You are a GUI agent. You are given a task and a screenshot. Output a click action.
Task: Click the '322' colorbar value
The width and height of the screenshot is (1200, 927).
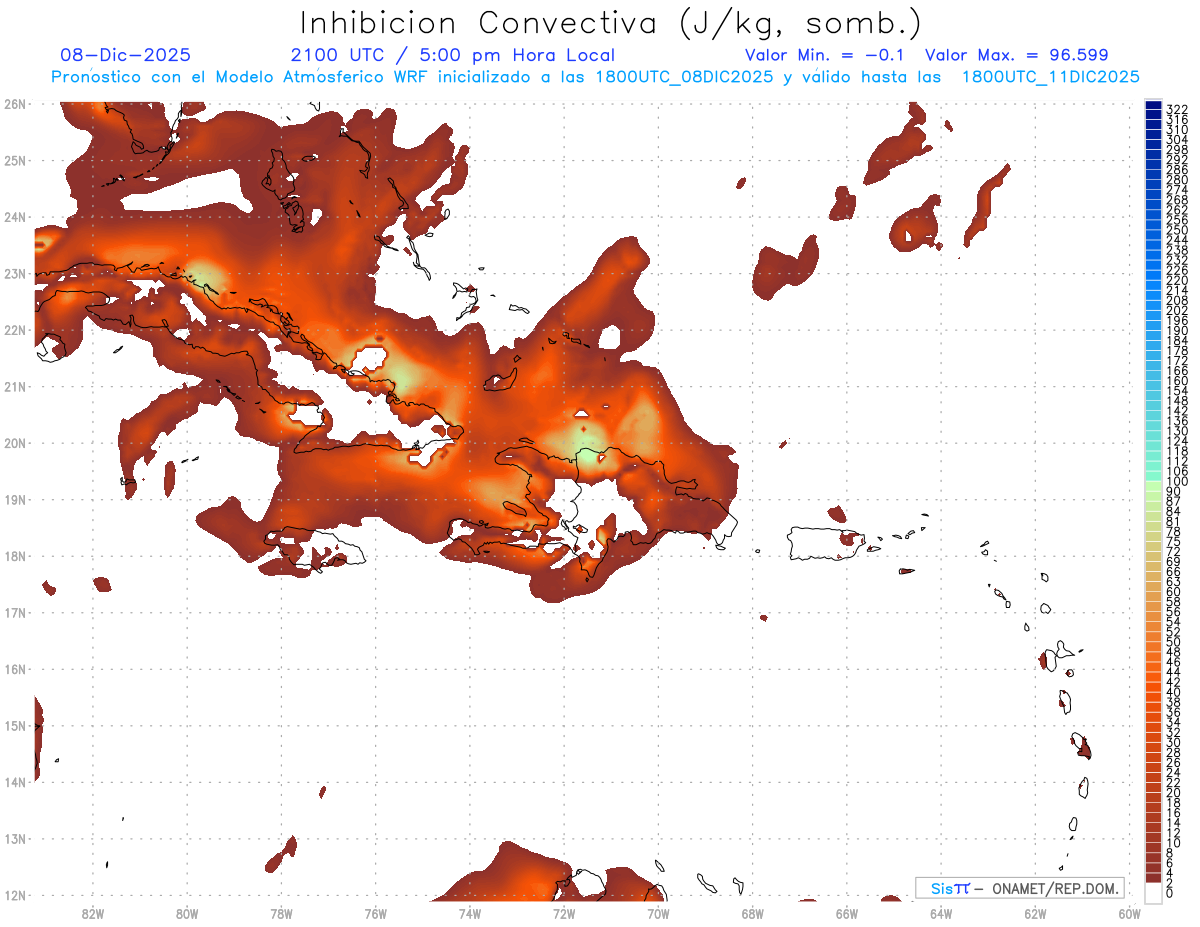pyautogui.click(x=1176, y=109)
